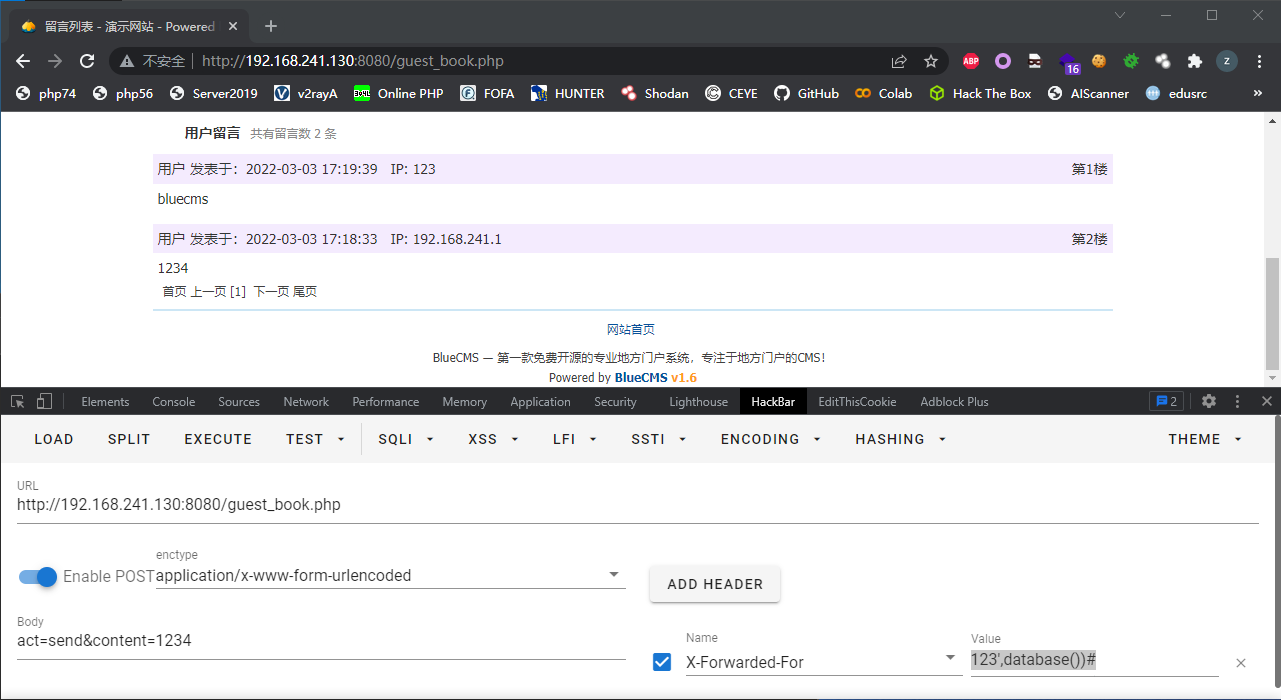
Task: Uncheck the X-Forwarded-For header checkbox
Action: pos(662,662)
